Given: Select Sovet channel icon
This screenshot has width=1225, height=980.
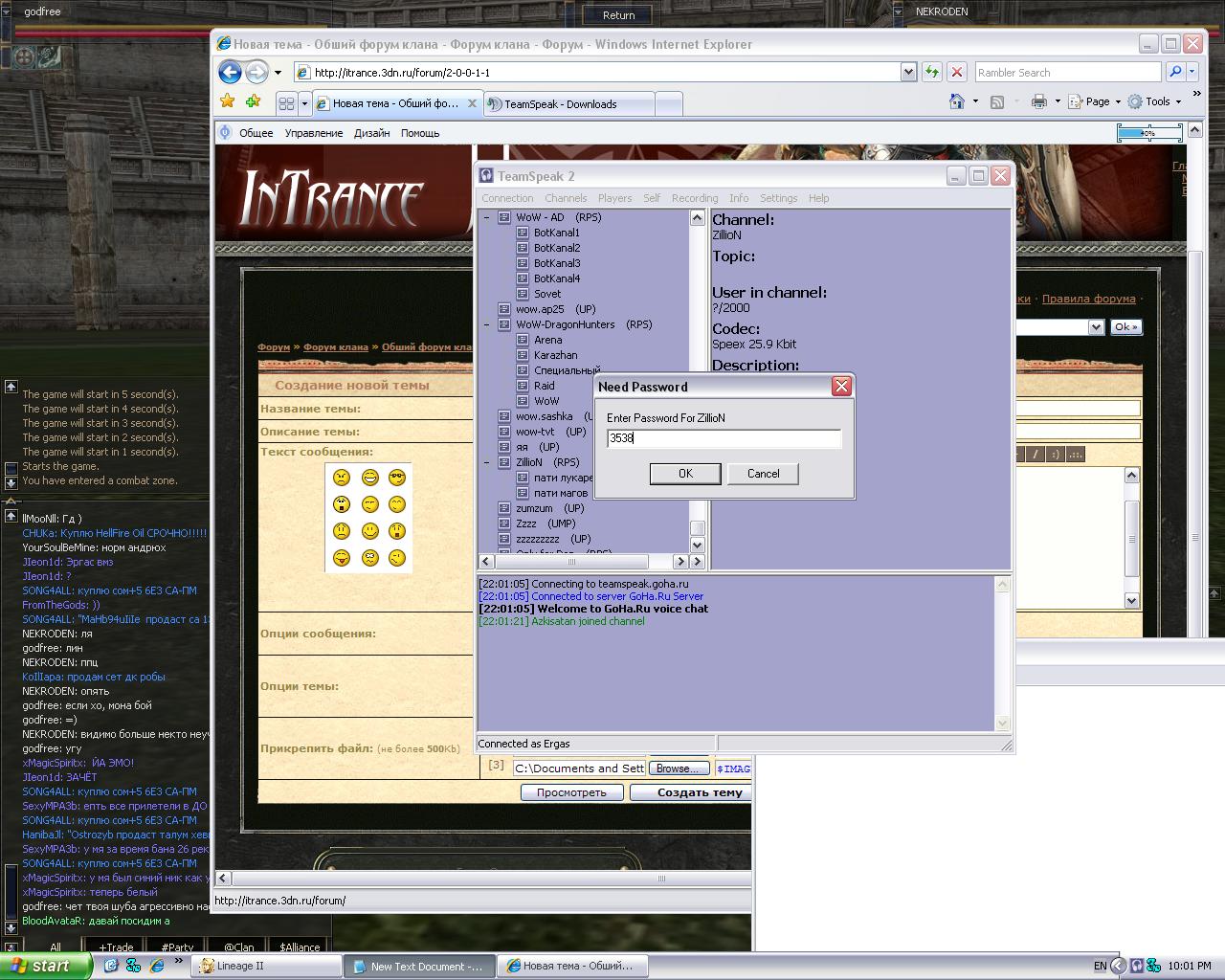Looking at the screenshot, I should coord(523,294).
